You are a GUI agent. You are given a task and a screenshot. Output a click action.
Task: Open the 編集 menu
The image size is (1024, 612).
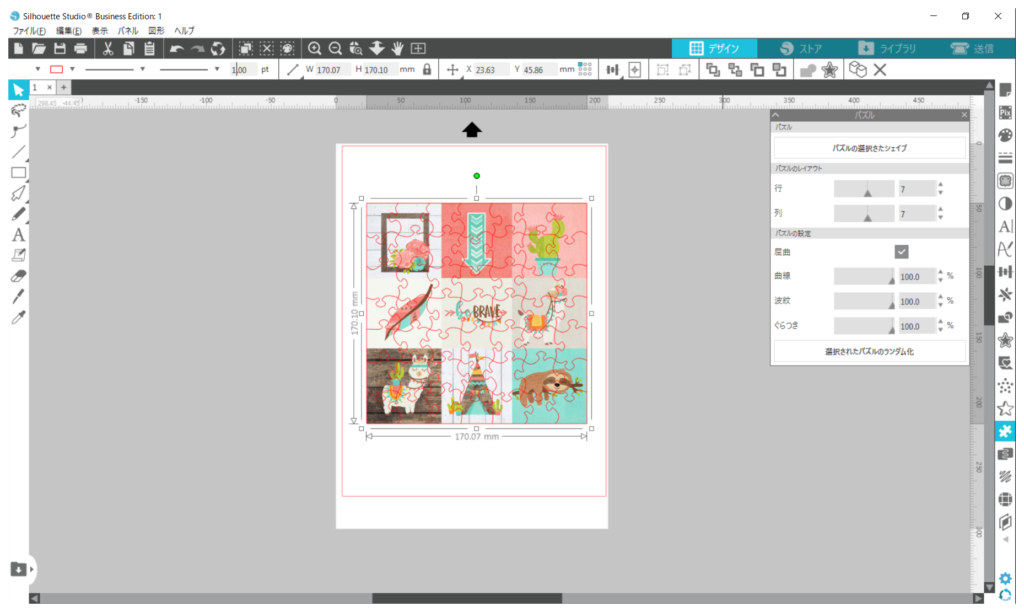tap(69, 31)
